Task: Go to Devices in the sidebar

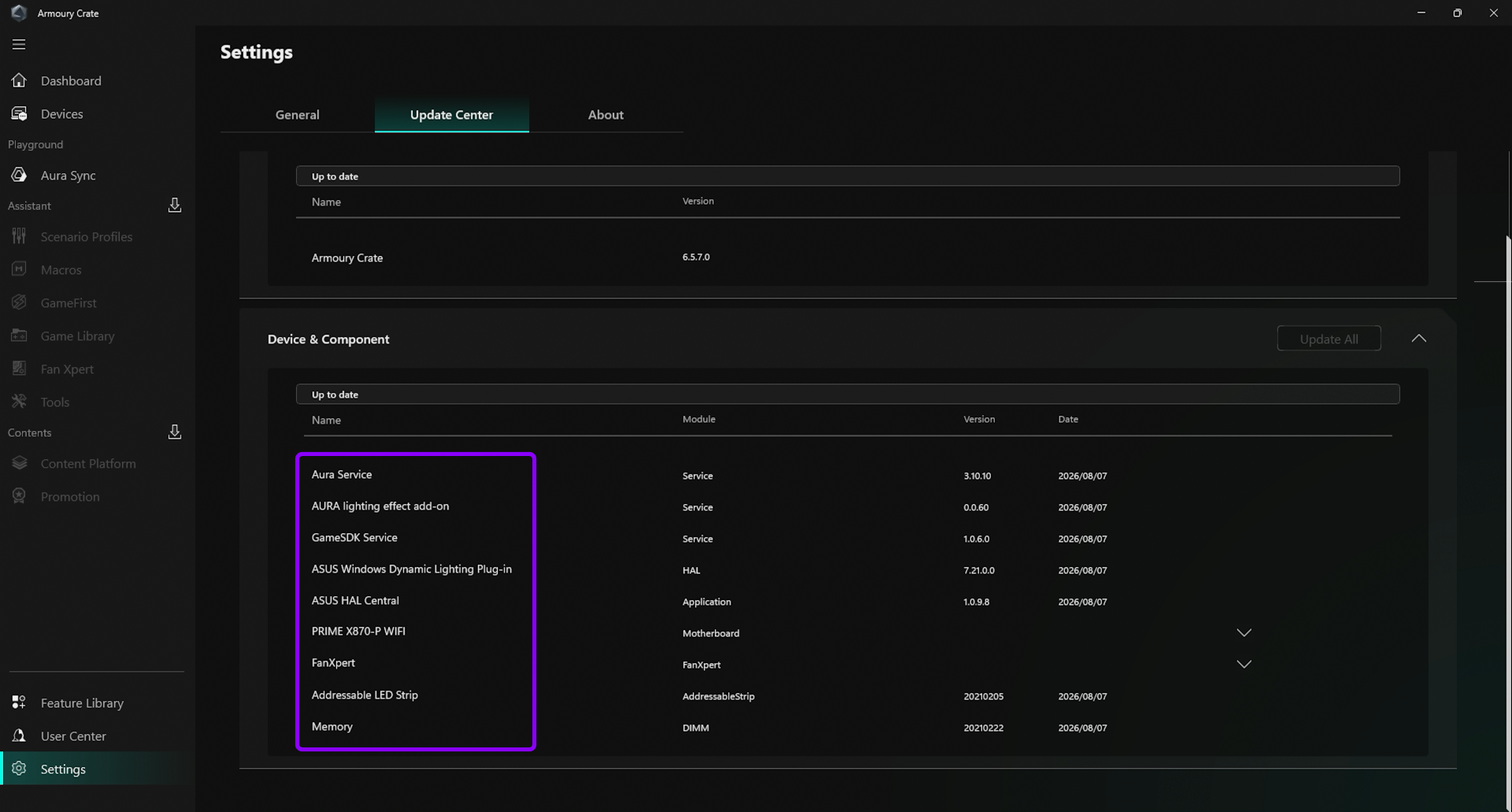Action: [62, 114]
